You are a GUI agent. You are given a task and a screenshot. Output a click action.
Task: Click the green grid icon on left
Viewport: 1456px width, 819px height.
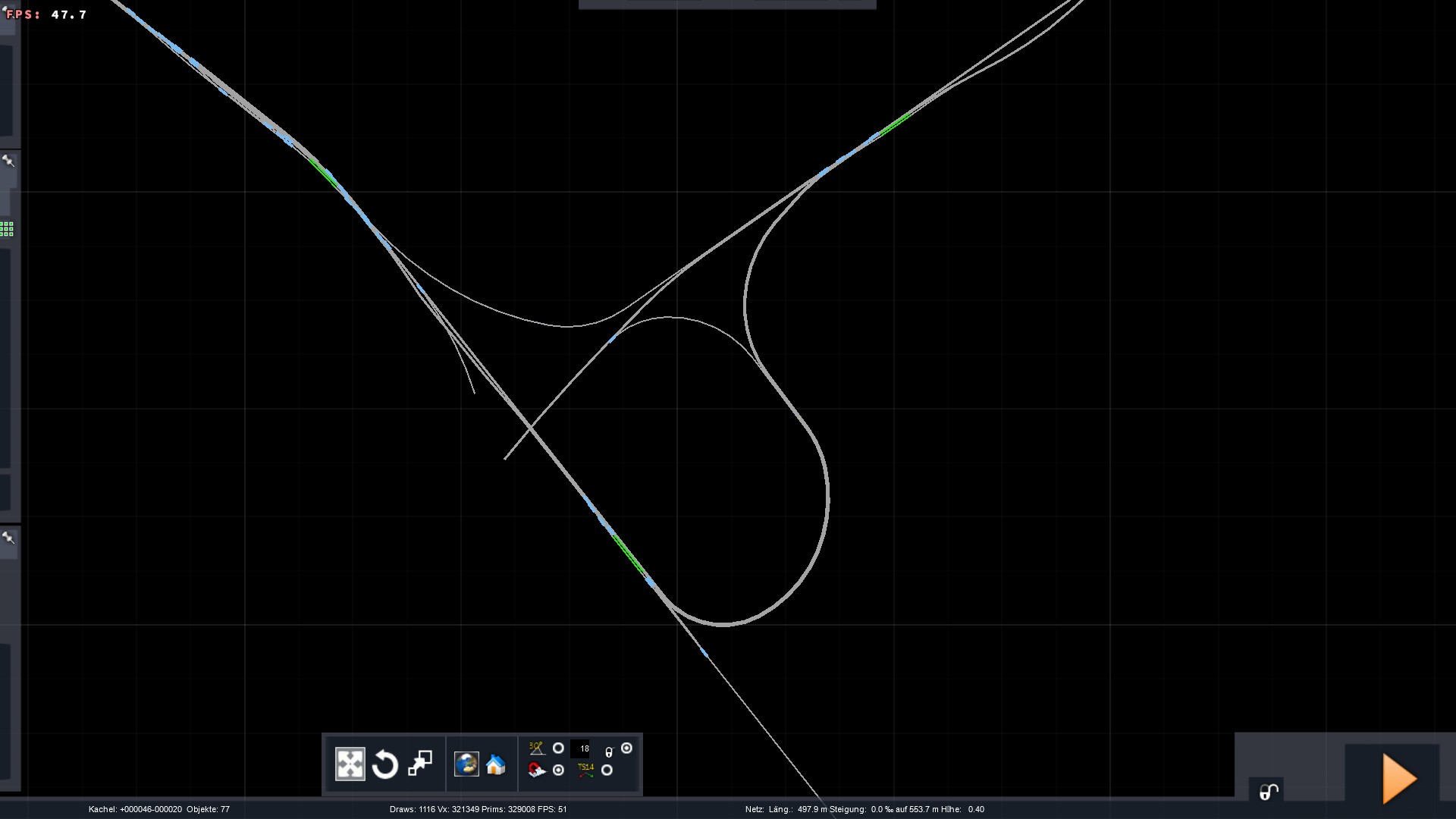tap(7, 229)
